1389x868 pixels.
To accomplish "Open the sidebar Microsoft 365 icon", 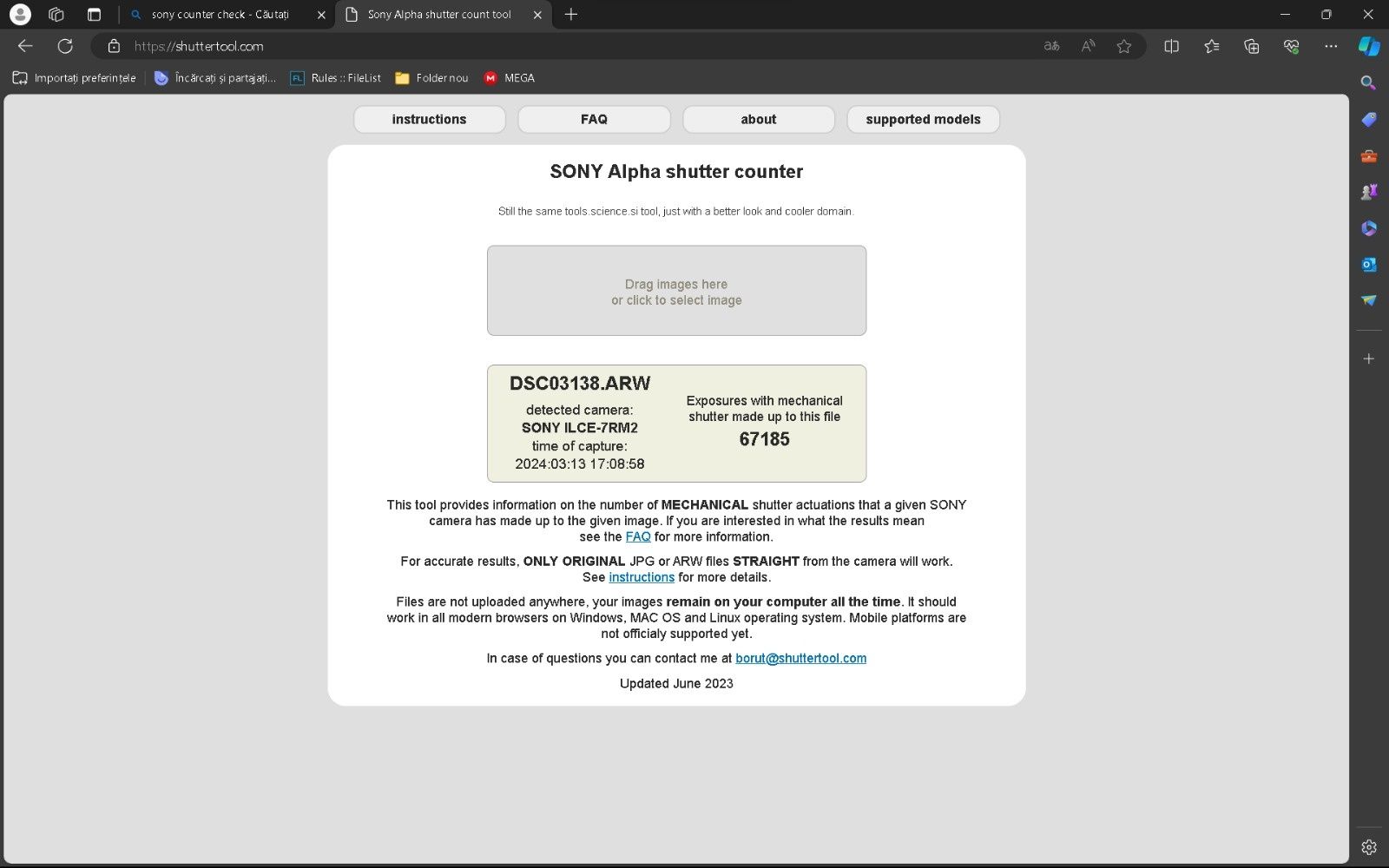I will coord(1369,228).
